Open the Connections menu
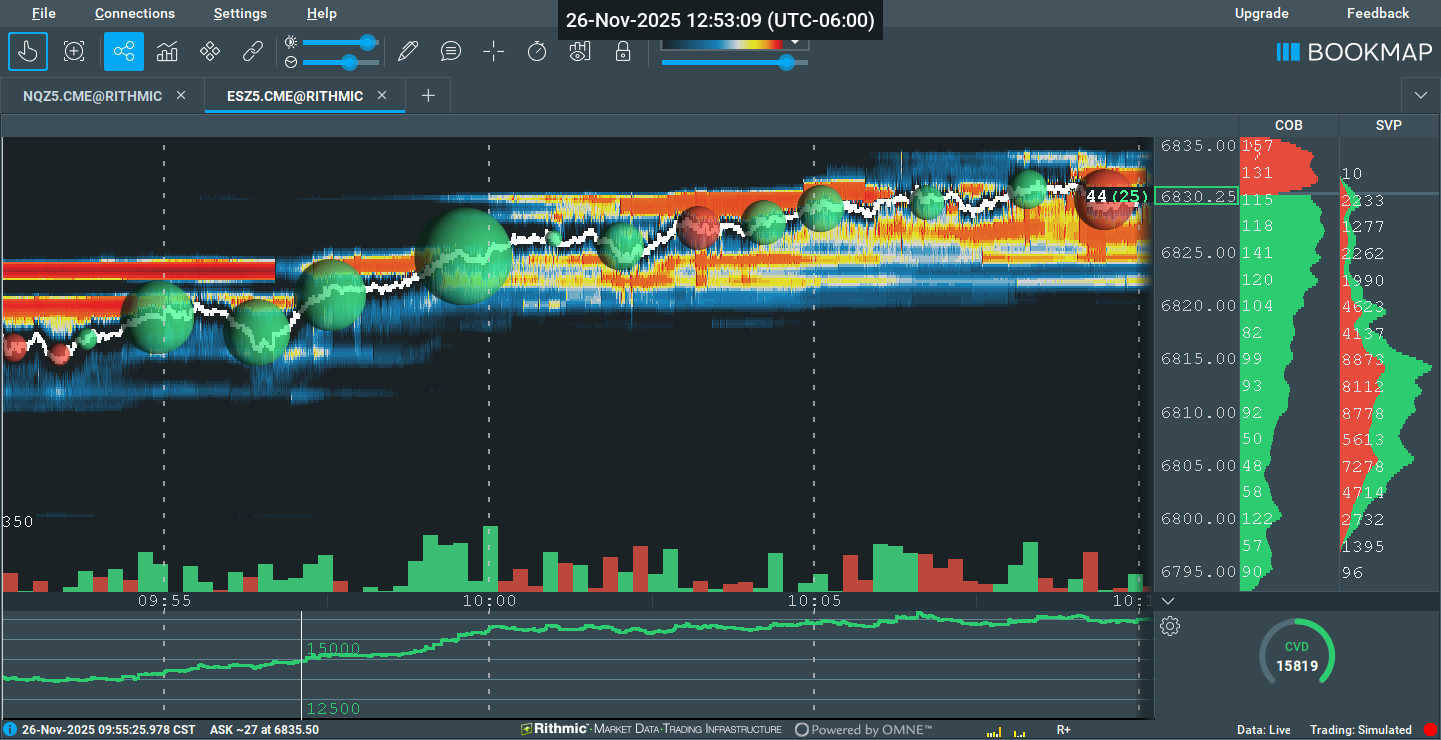Viewport: 1441px width, 740px height. tap(135, 13)
